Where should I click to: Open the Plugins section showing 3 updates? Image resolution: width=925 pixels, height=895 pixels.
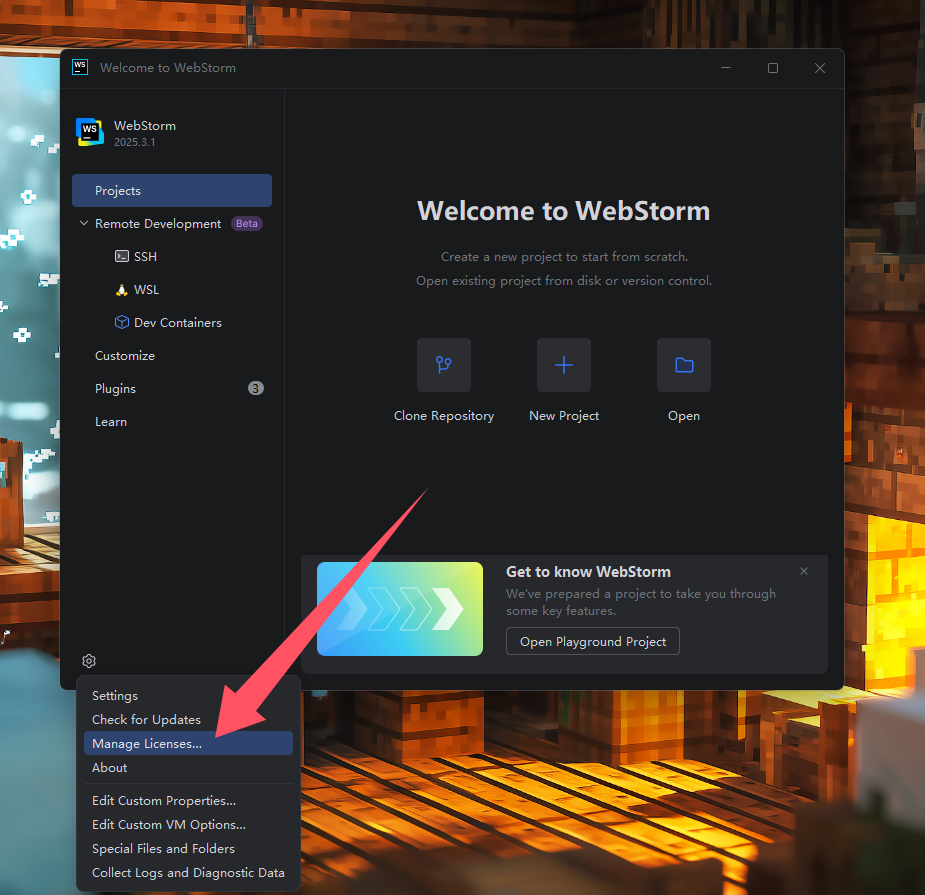114,388
